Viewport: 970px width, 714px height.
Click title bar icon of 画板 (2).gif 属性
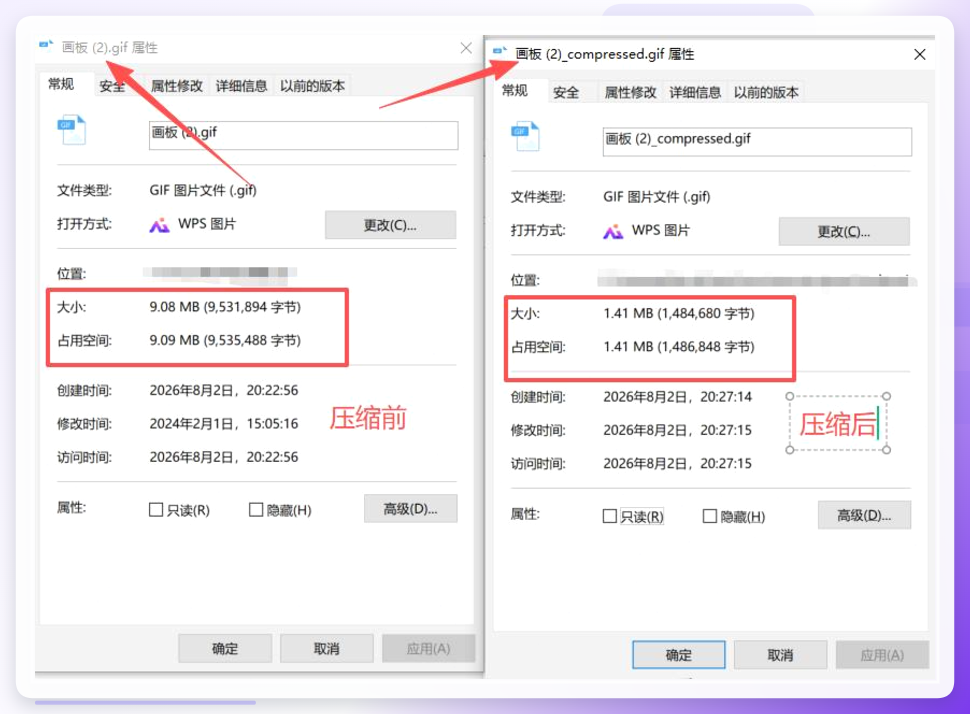(46, 46)
